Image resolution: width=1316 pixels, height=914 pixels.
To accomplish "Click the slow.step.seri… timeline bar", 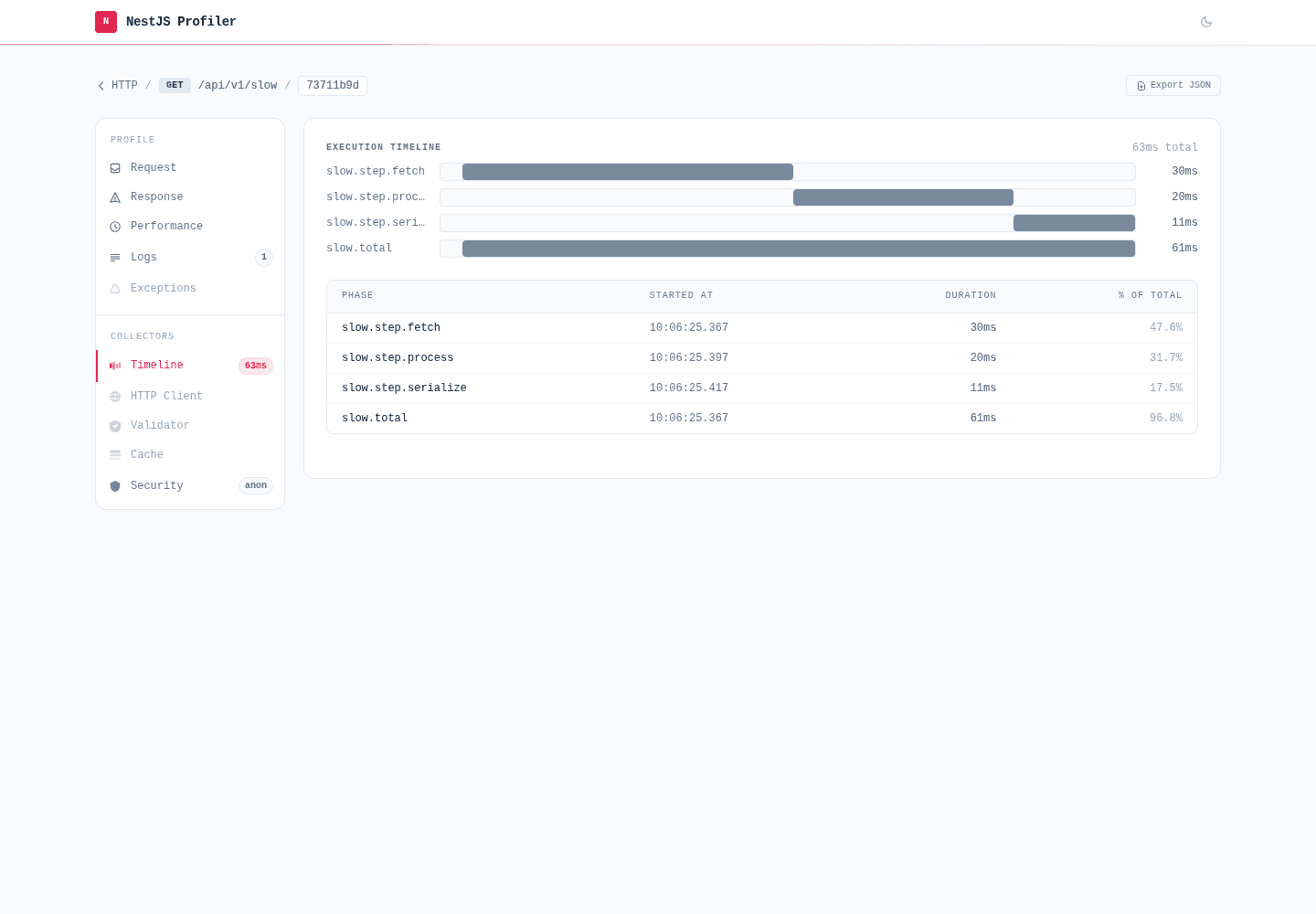I will [x=1074, y=223].
